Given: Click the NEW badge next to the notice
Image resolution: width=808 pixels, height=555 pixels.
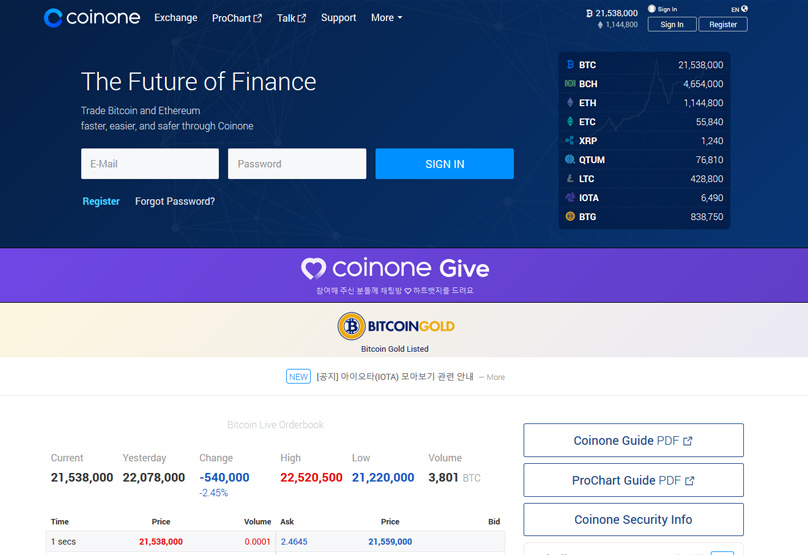Looking at the screenshot, I should pos(298,377).
